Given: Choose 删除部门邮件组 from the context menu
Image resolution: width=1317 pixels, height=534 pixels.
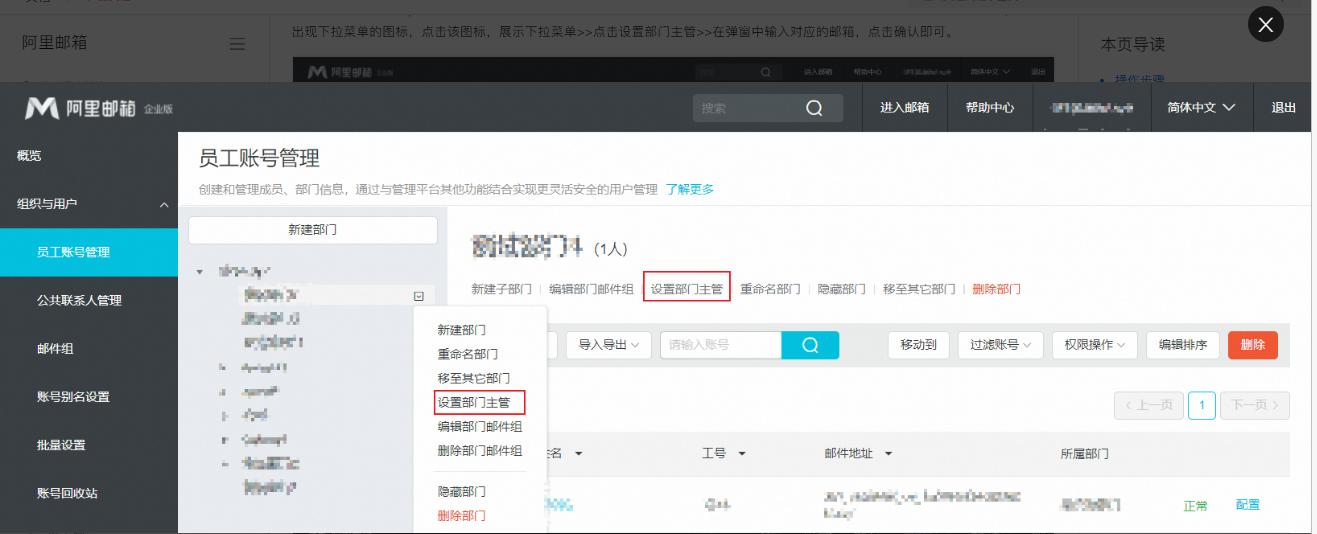Looking at the screenshot, I should tap(480, 451).
